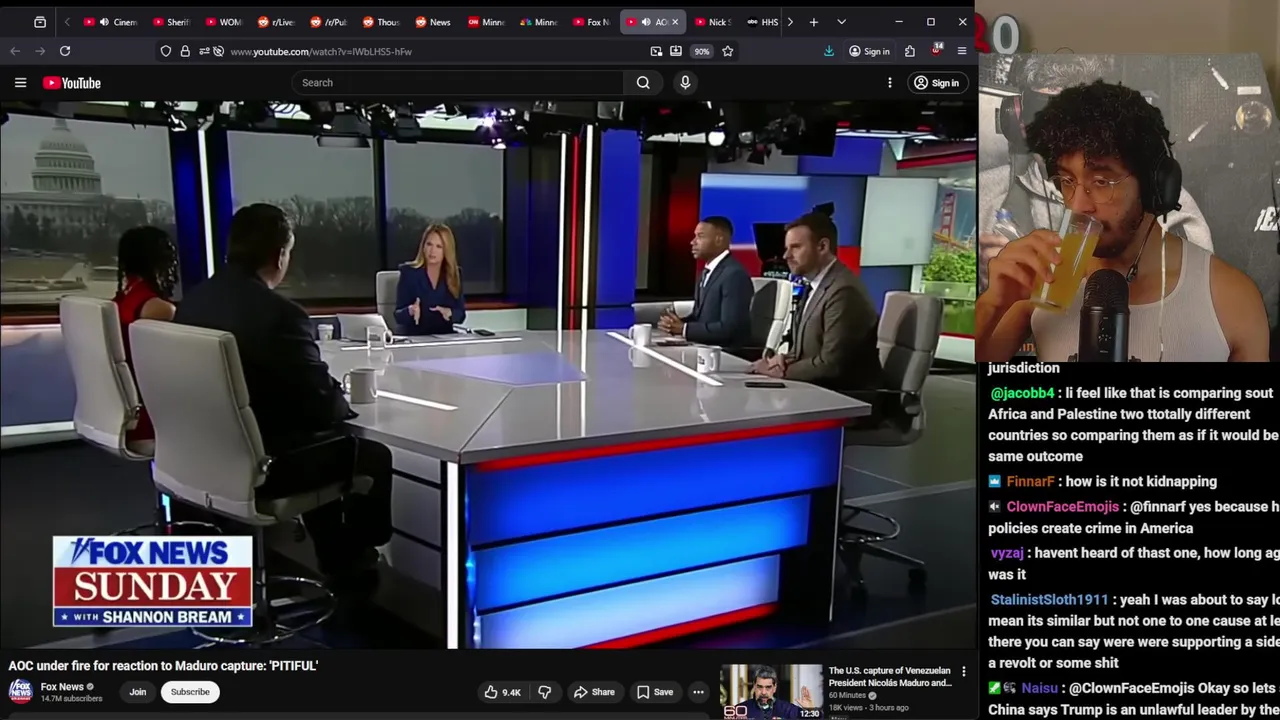Share the video

click(x=594, y=692)
